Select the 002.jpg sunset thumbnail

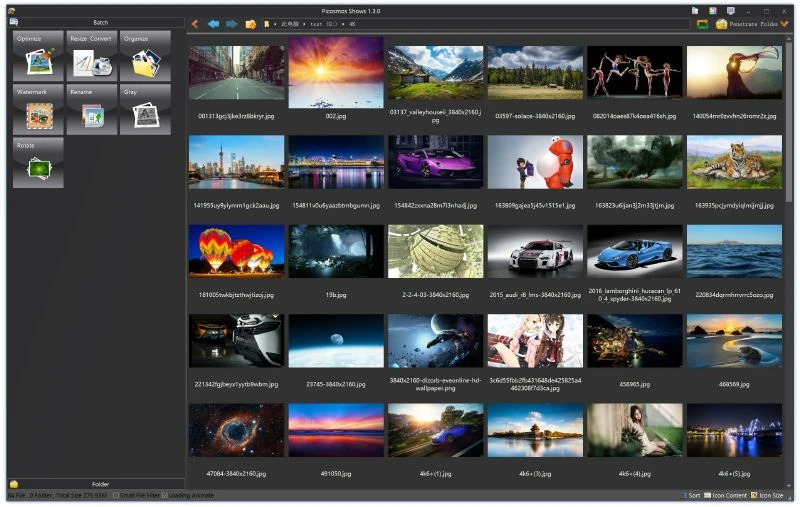point(335,73)
